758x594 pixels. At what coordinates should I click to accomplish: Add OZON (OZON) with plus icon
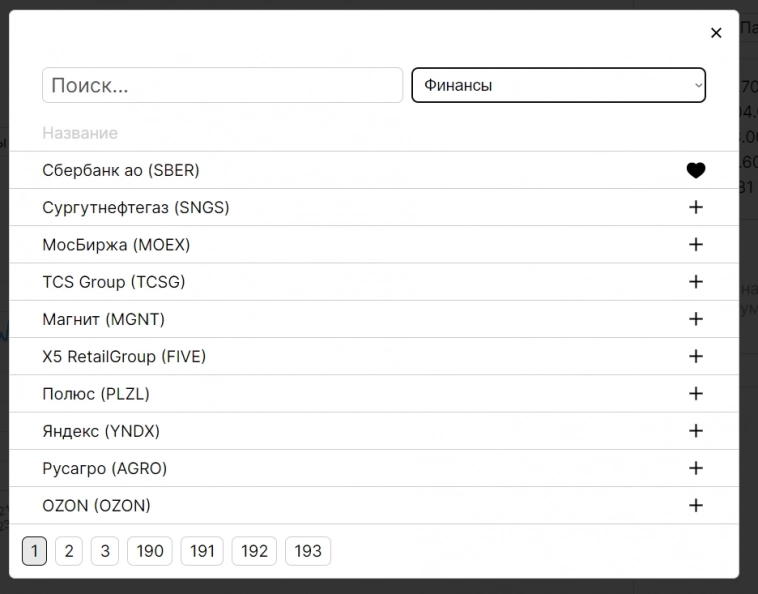(x=696, y=505)
